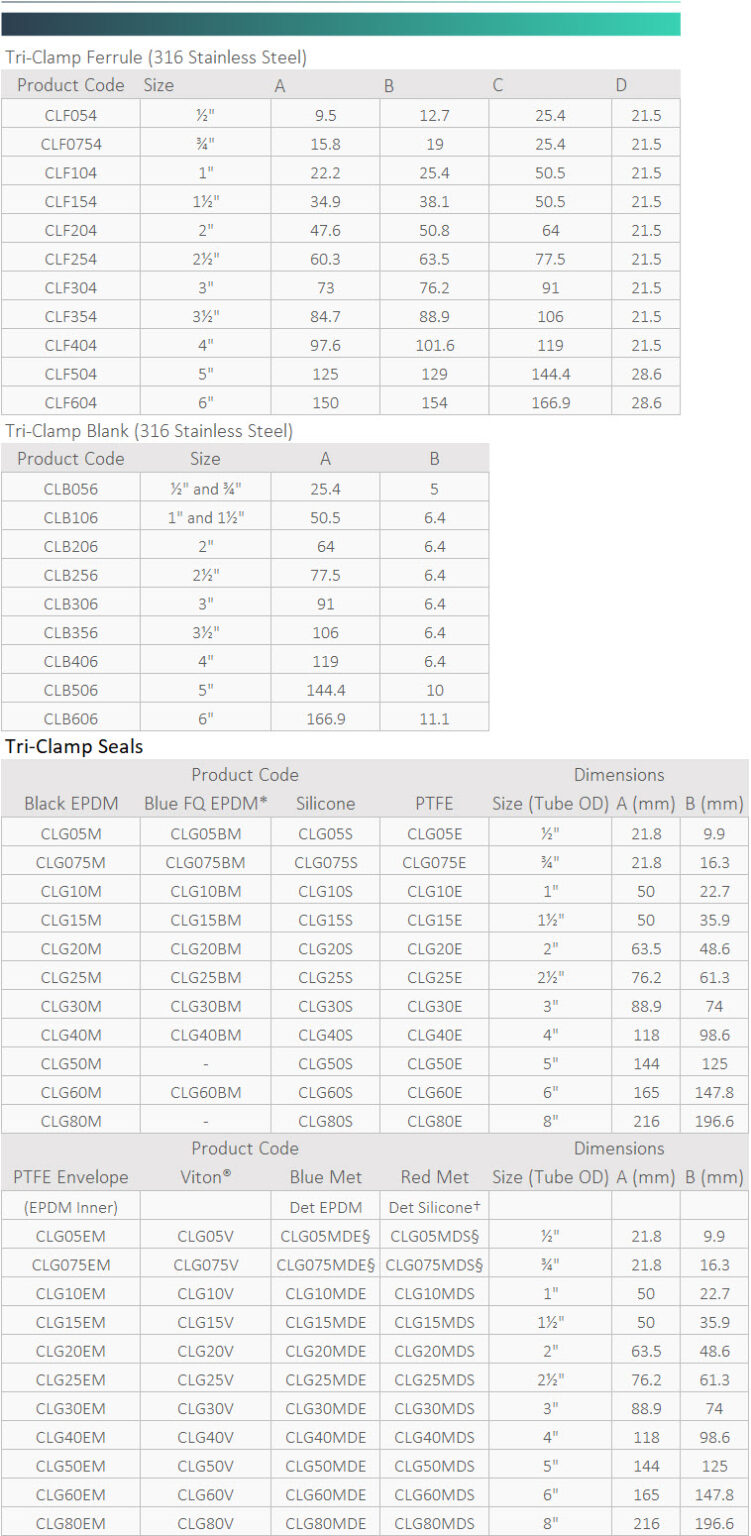Select PTFE seal code CLG40E

coord(434,1035)
